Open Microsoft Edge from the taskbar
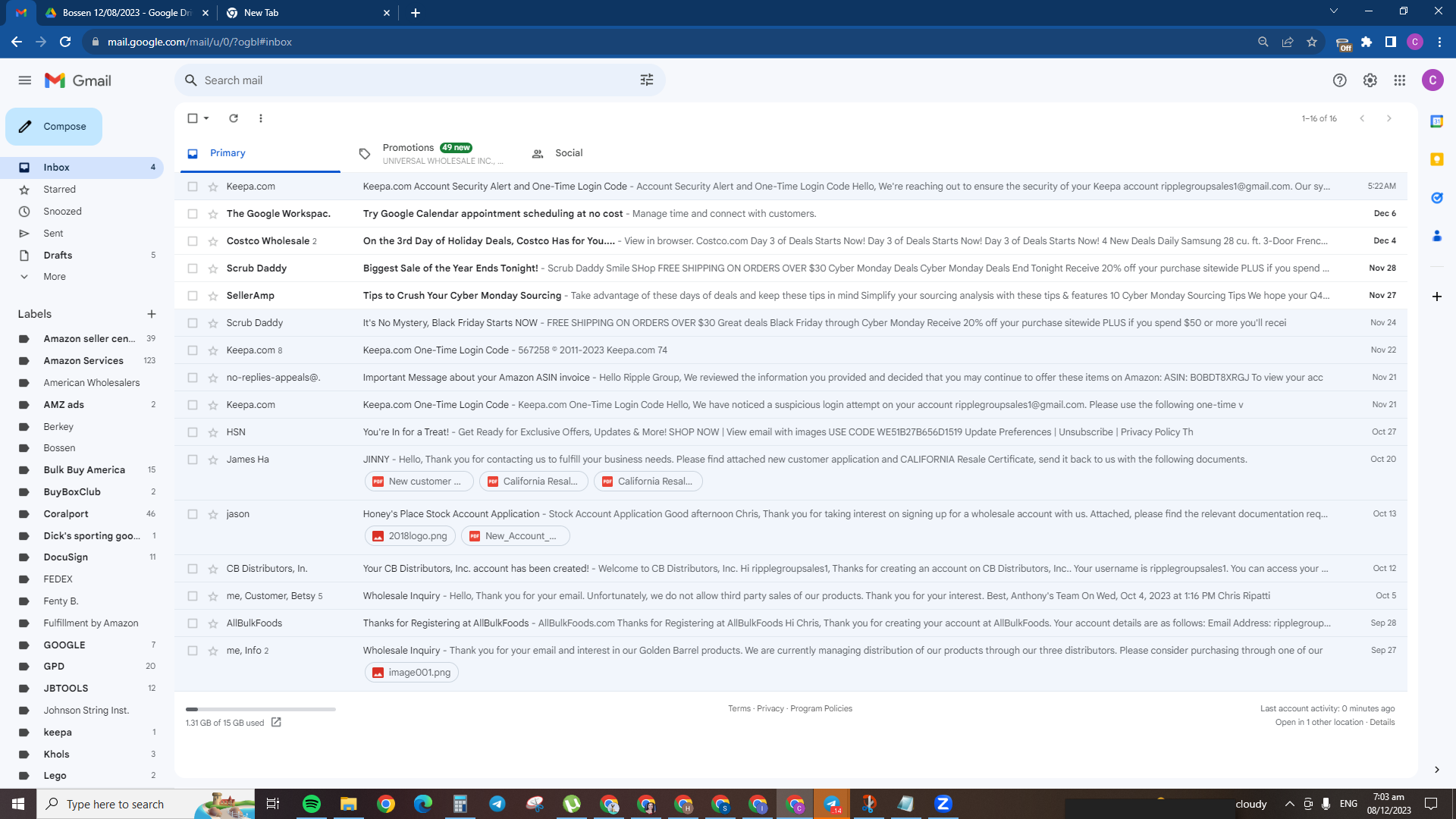Viewport: 1456px width, 819px height. coord(423,804)
